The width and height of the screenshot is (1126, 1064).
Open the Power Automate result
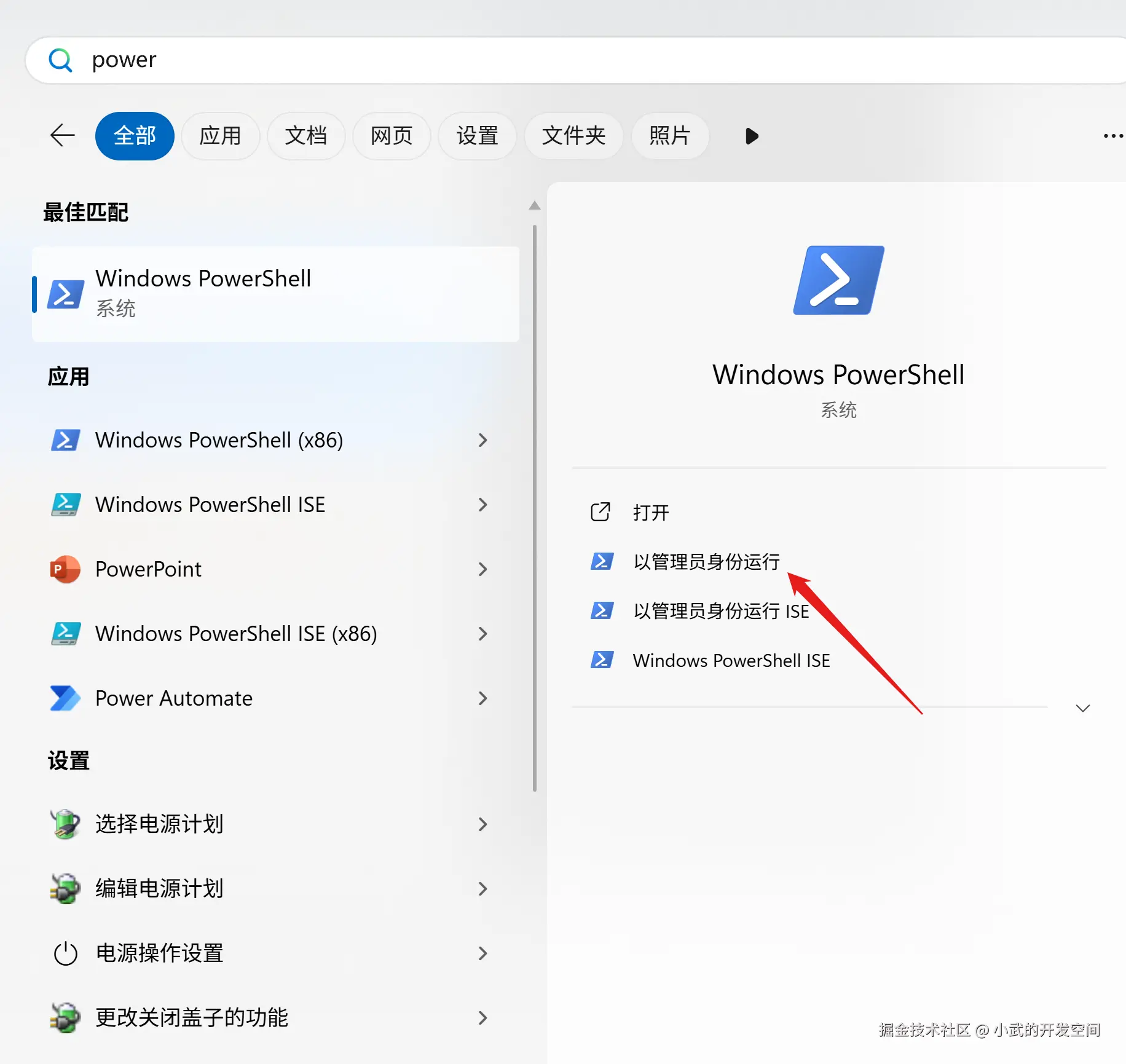[x=275, y=698]
